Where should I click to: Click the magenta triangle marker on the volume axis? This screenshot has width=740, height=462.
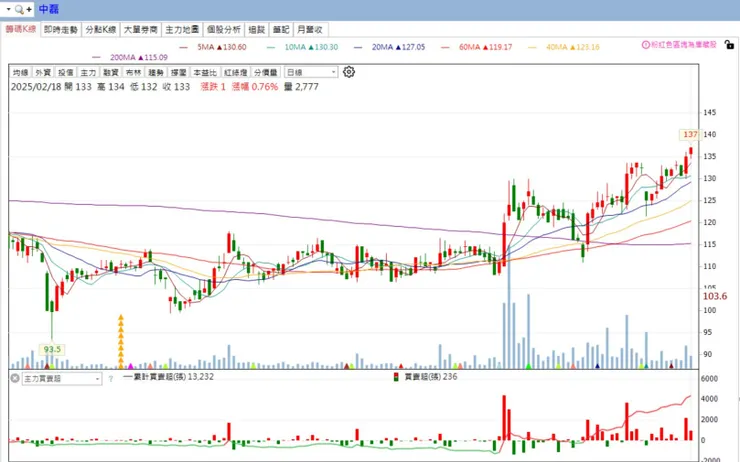pyautogui.click(x=131, y=366)
